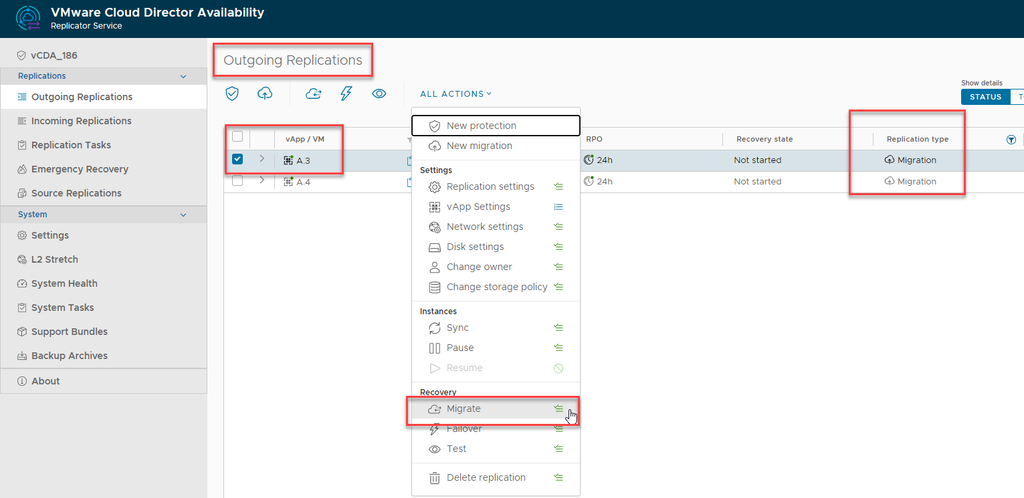1024x498 pixels.
Task: Collapse the System sidebar section
Action: pos(182,215)
